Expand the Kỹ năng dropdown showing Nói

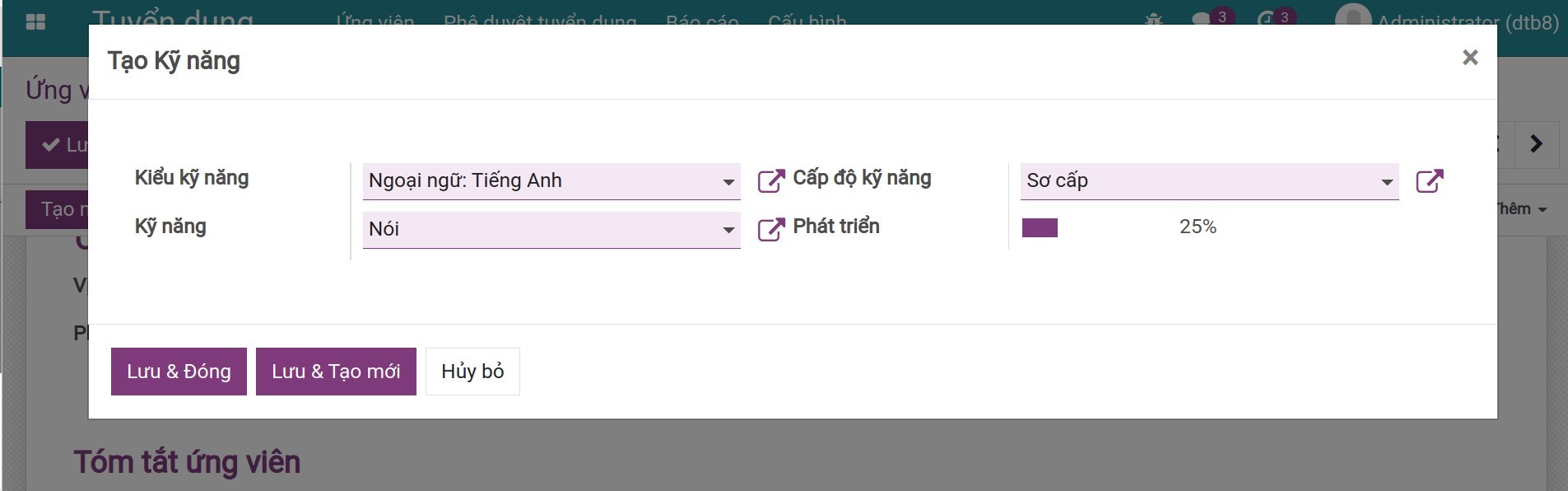click(728, 230)
